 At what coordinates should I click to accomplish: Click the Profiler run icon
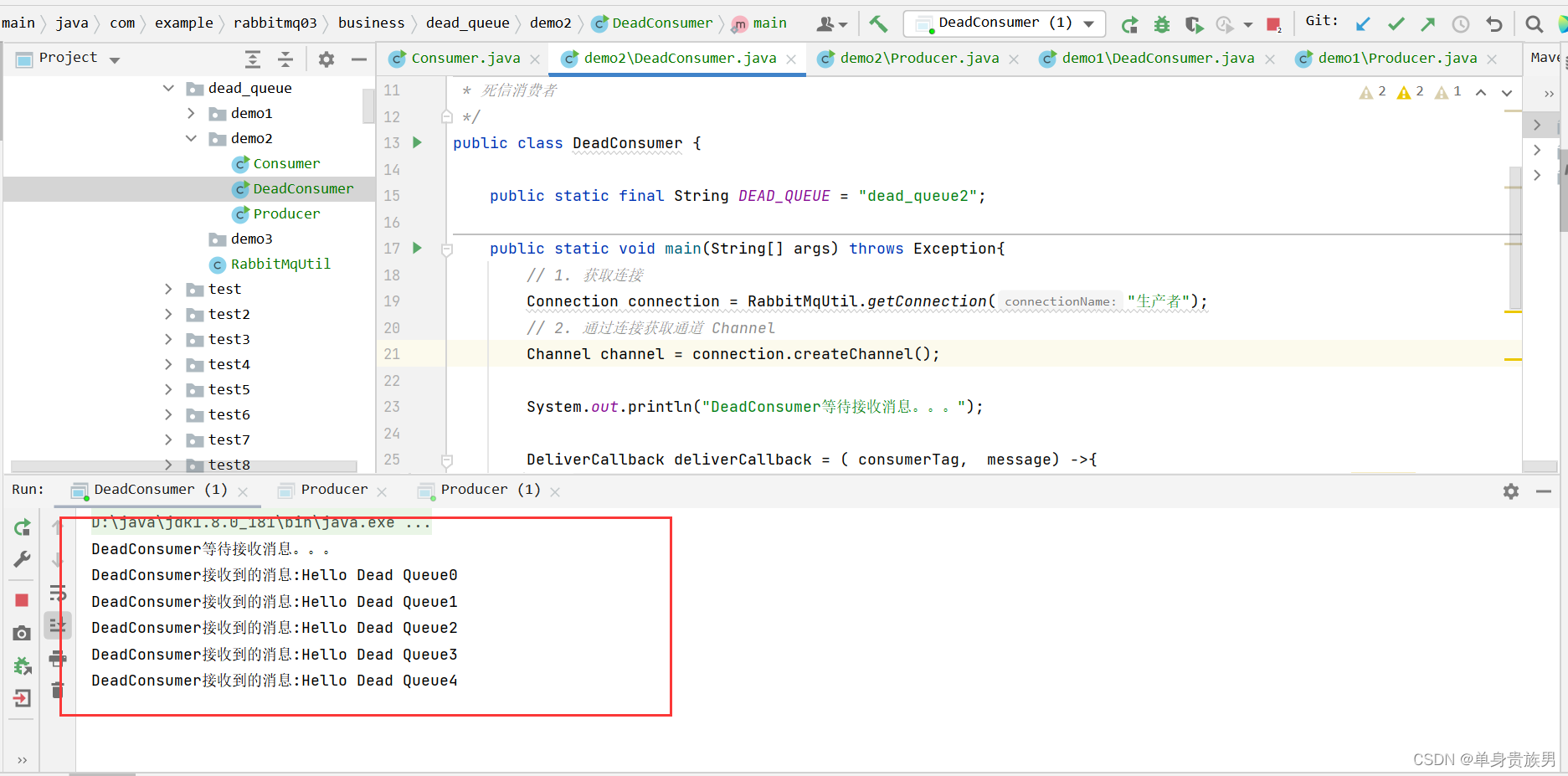(1226, 24)
